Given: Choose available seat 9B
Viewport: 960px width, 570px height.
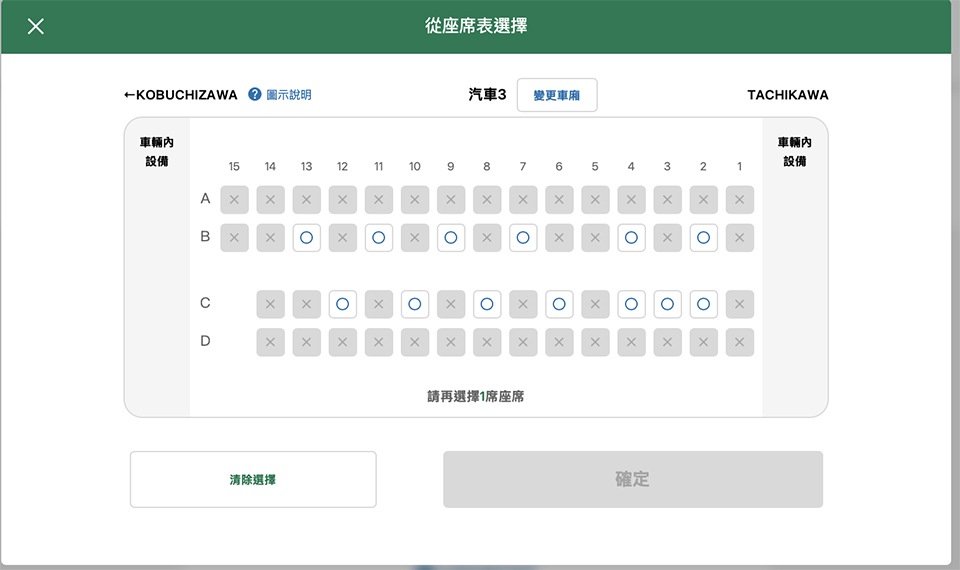Looking at the screenshot, I should point(451,238).
